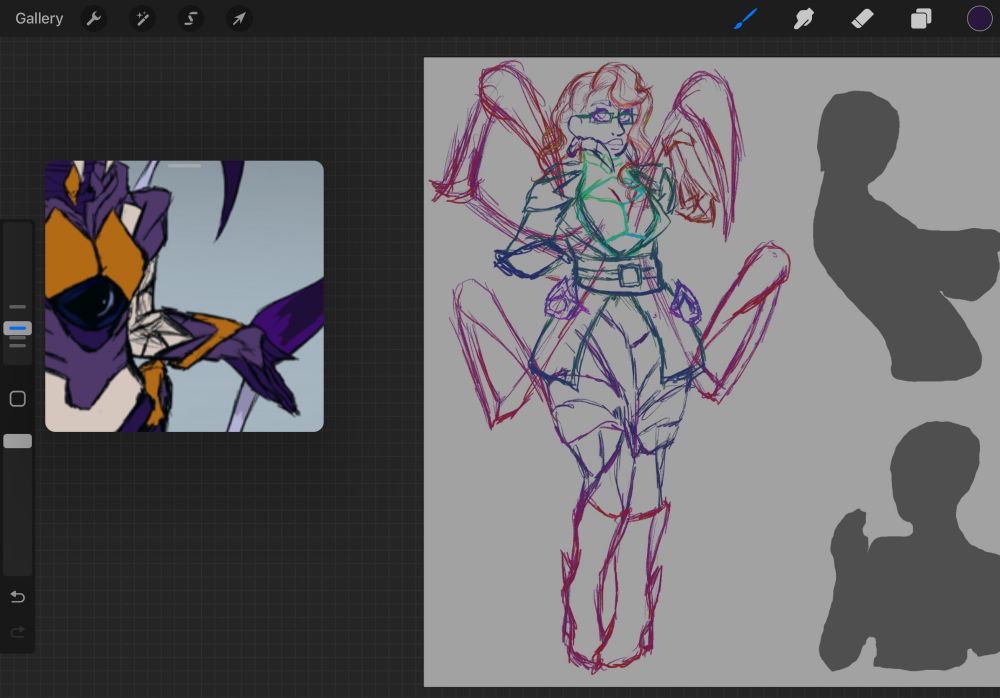Activate the Selection tool
This screenshot has width=1000, height=698.
point(191,18)
